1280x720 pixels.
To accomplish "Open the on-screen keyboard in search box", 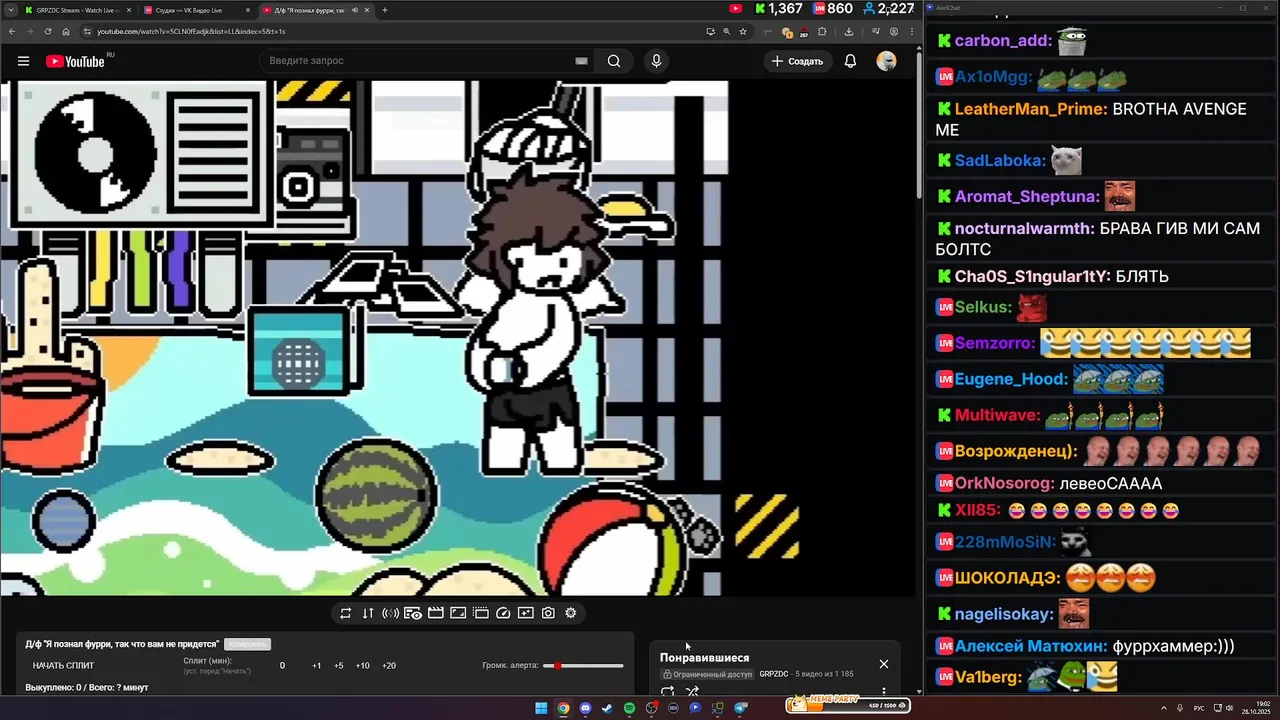I will pyautogui.click(x=581, y=61).
